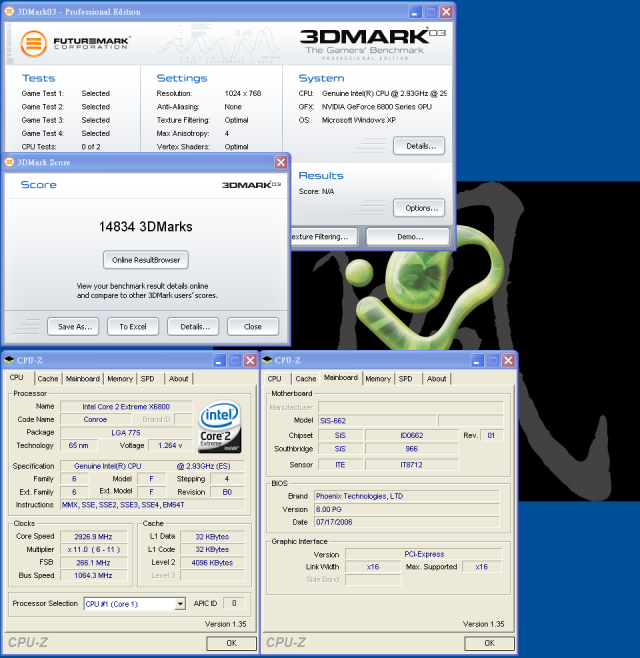This screenshot has height=658, width=640.
Task: Minimize the right CPU-Z Mainboard window
Action: [477, 360]
